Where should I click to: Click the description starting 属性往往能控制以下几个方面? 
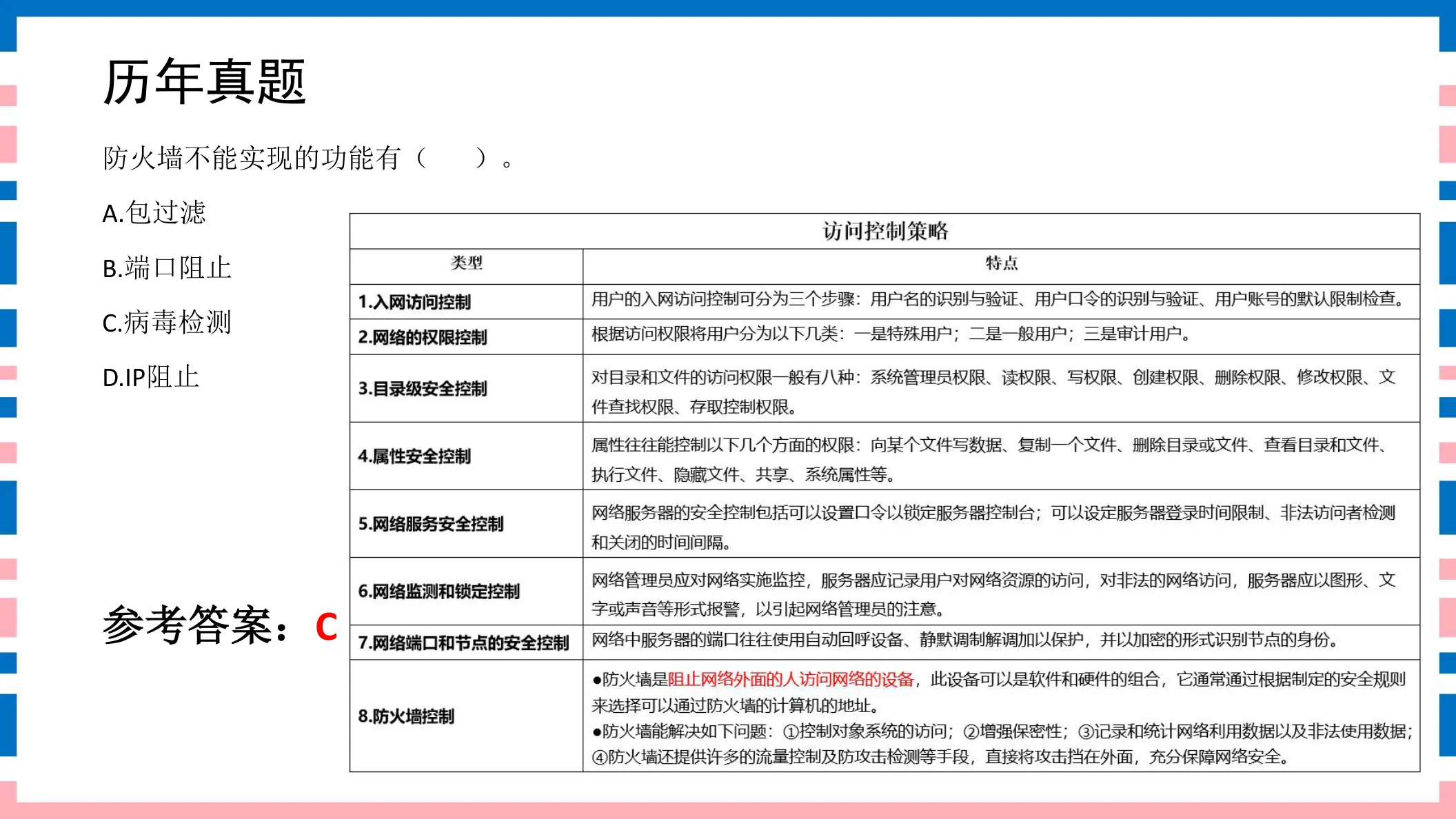pyautogui.click(x=991, y=459)
